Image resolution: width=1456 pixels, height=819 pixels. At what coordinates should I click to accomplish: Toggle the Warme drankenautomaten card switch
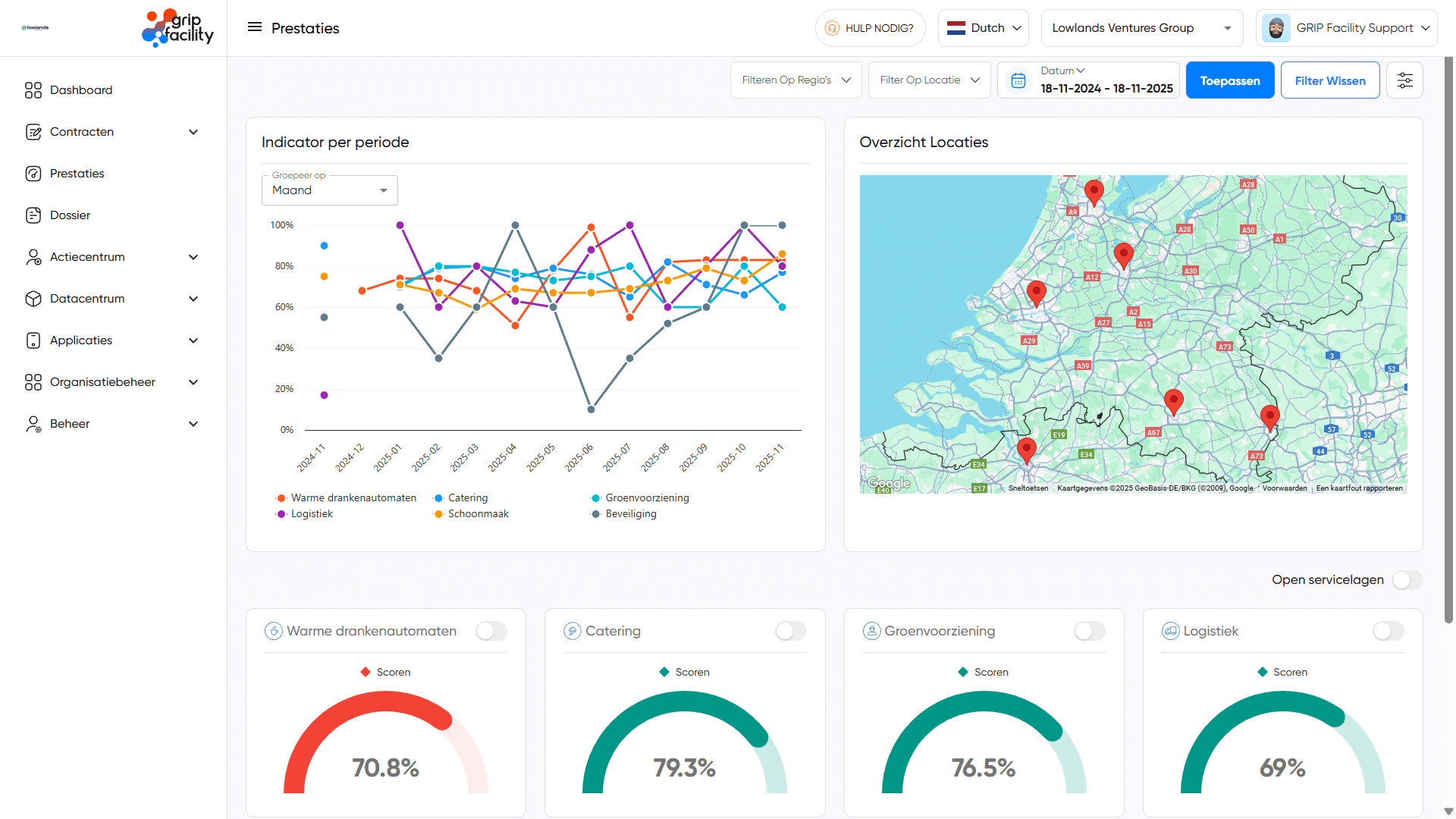tap(491, 630)
